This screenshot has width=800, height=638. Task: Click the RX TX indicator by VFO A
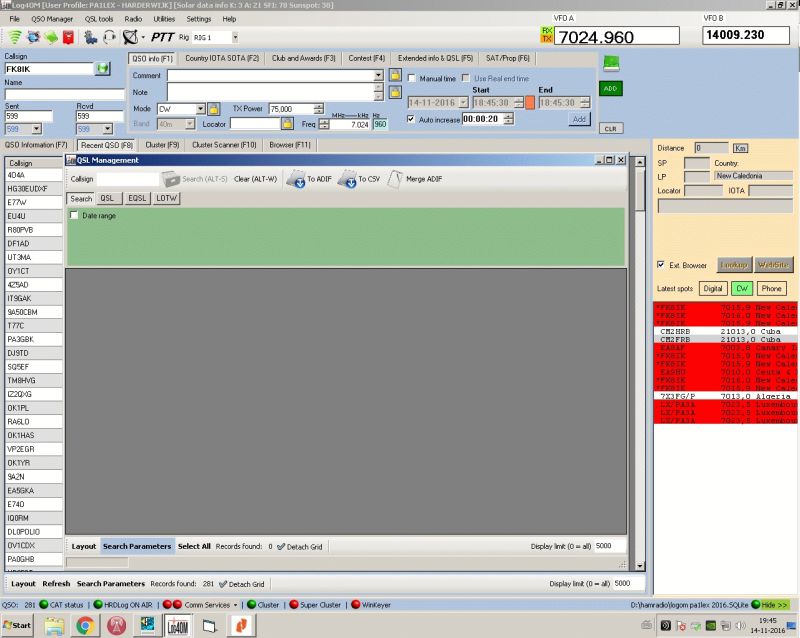pyautogui.click(x=546, y=35)
